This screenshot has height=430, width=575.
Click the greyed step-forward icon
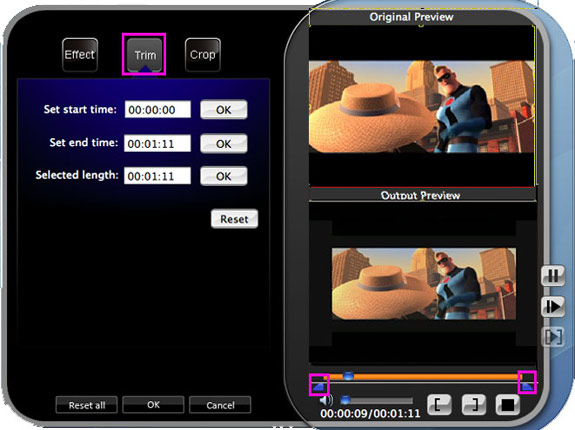[553, 337]
